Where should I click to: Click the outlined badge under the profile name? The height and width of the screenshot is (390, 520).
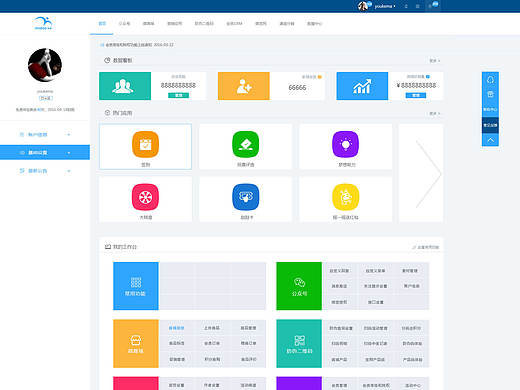point(46,98)
